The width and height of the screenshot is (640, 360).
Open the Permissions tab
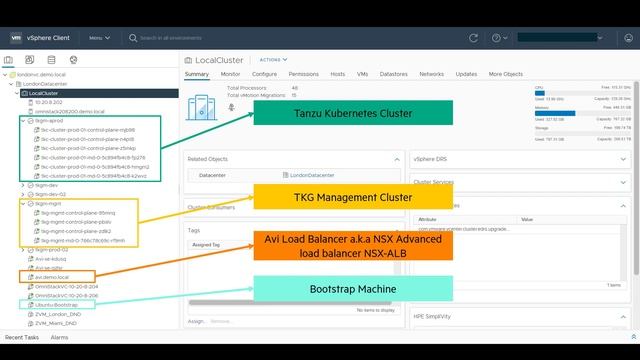click(x=303, y=74)
